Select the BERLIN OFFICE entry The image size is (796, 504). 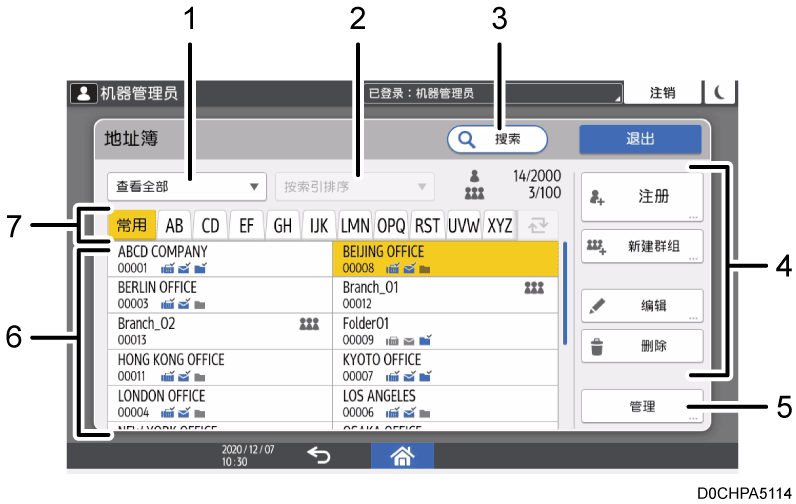(x=218, y=294)
